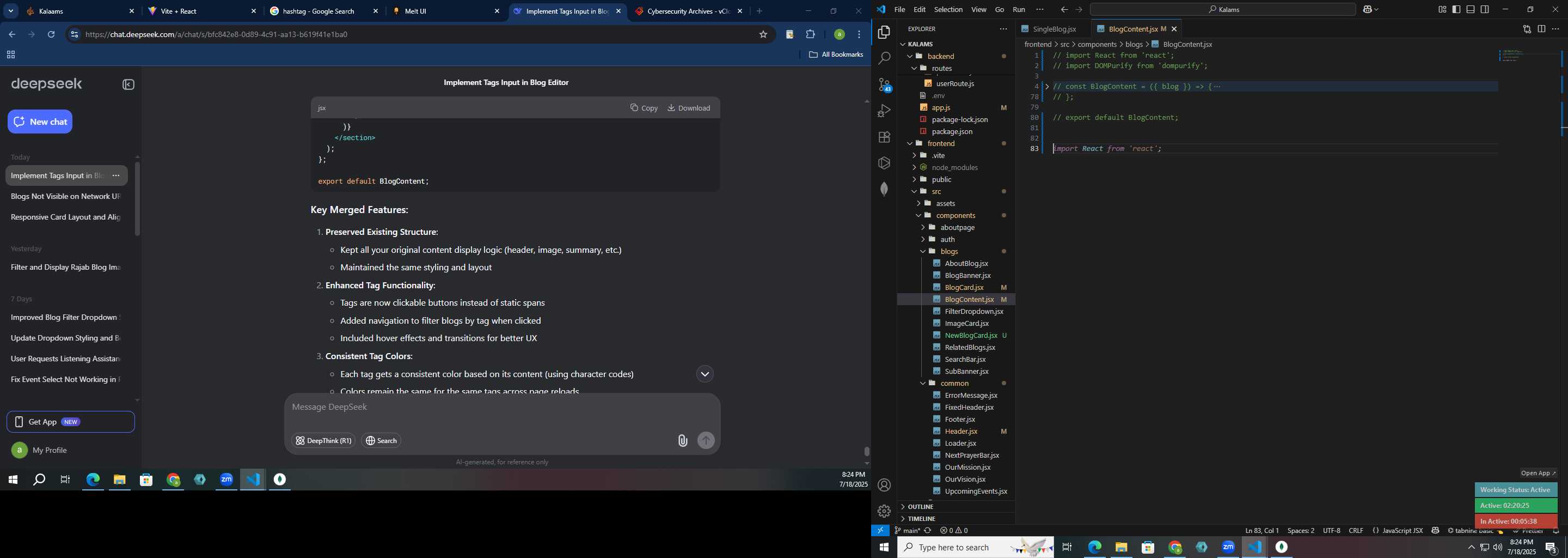The image size is (1568, 558).
Task: Open the Chrome Extensions puzzle icon
Action: click(x=811, y=35)
